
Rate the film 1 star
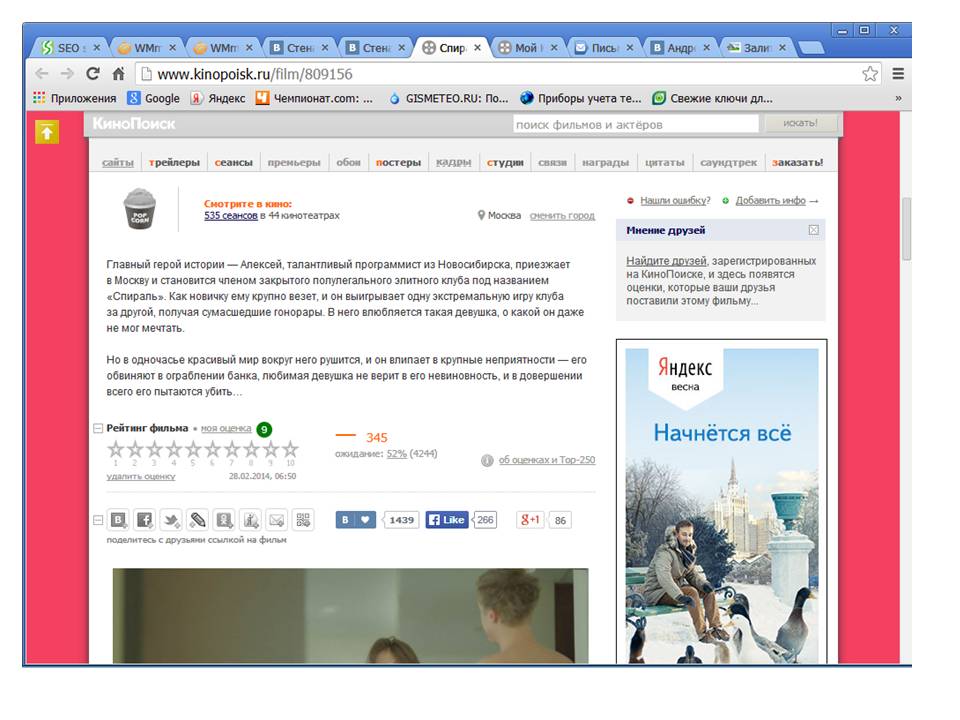coord(116,450)
